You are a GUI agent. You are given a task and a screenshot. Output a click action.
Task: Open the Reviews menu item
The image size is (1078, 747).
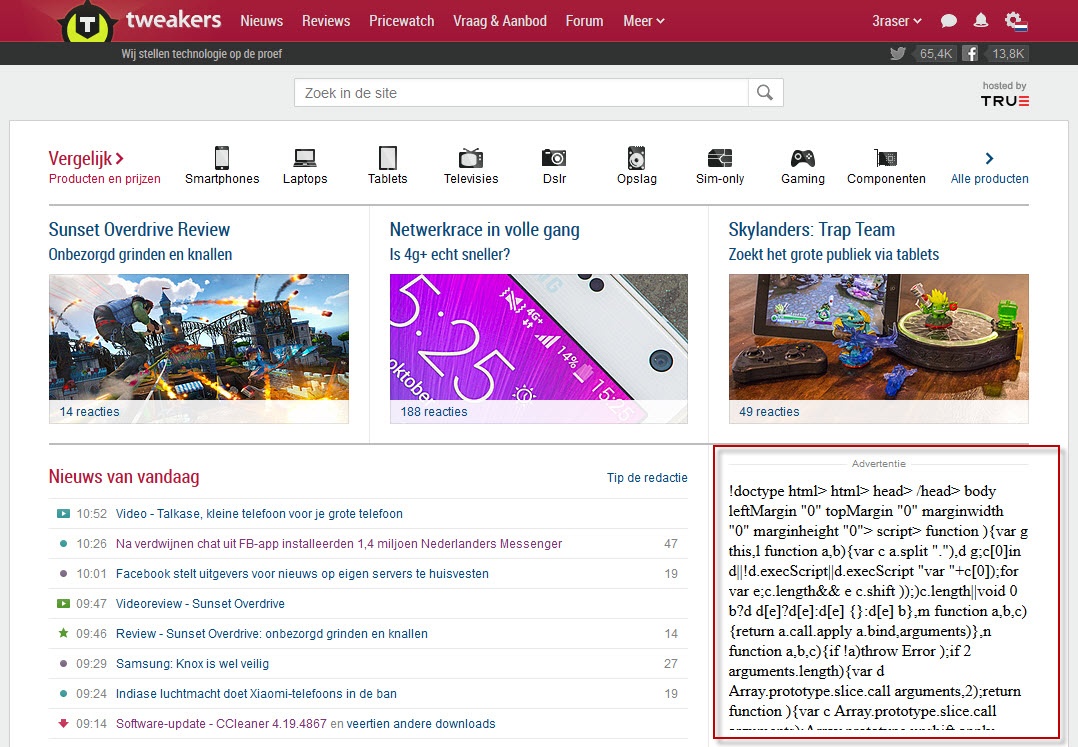coord(326,21)
